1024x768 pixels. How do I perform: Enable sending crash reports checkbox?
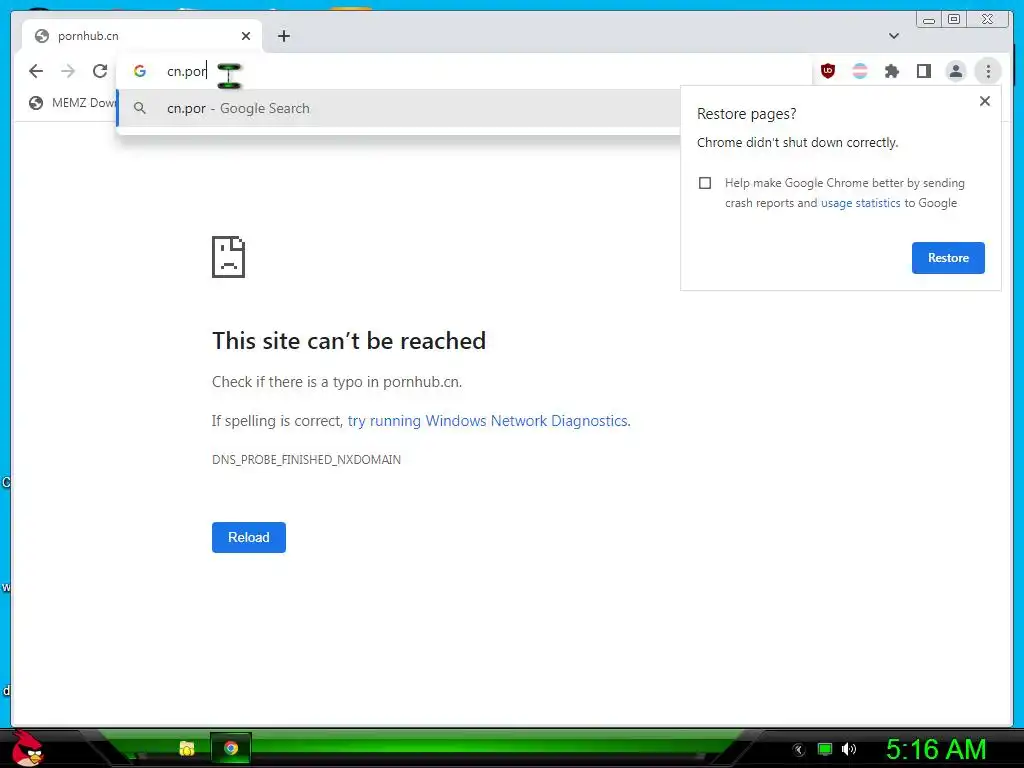(705, 183)
